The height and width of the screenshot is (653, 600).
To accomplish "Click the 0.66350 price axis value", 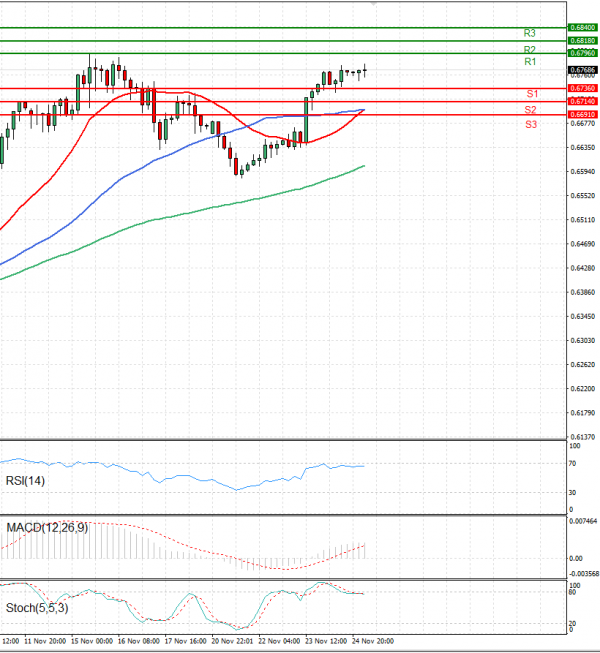I will [x=583, y=147].
